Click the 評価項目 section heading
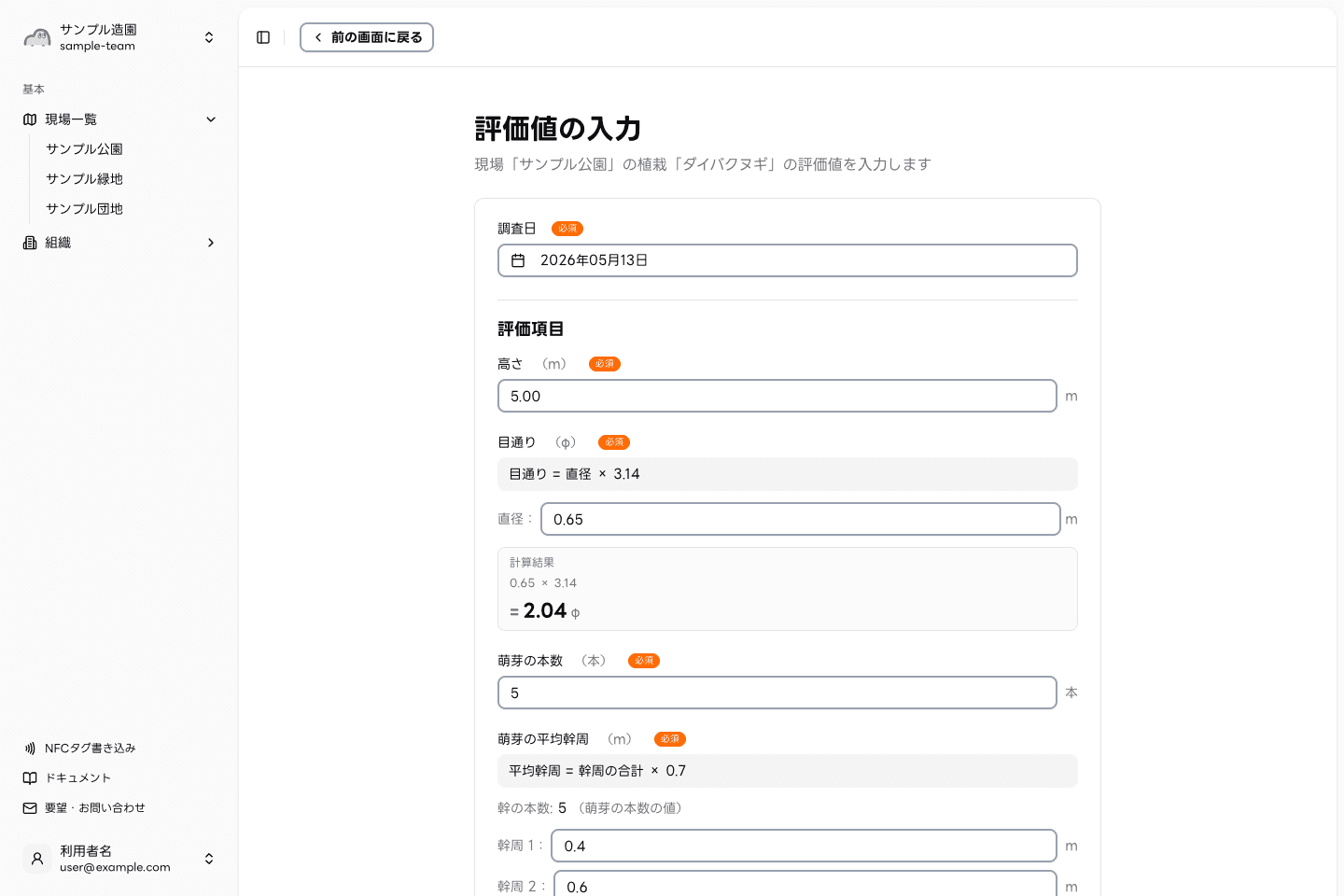The image size is (1344, 896). click(531, 329)
